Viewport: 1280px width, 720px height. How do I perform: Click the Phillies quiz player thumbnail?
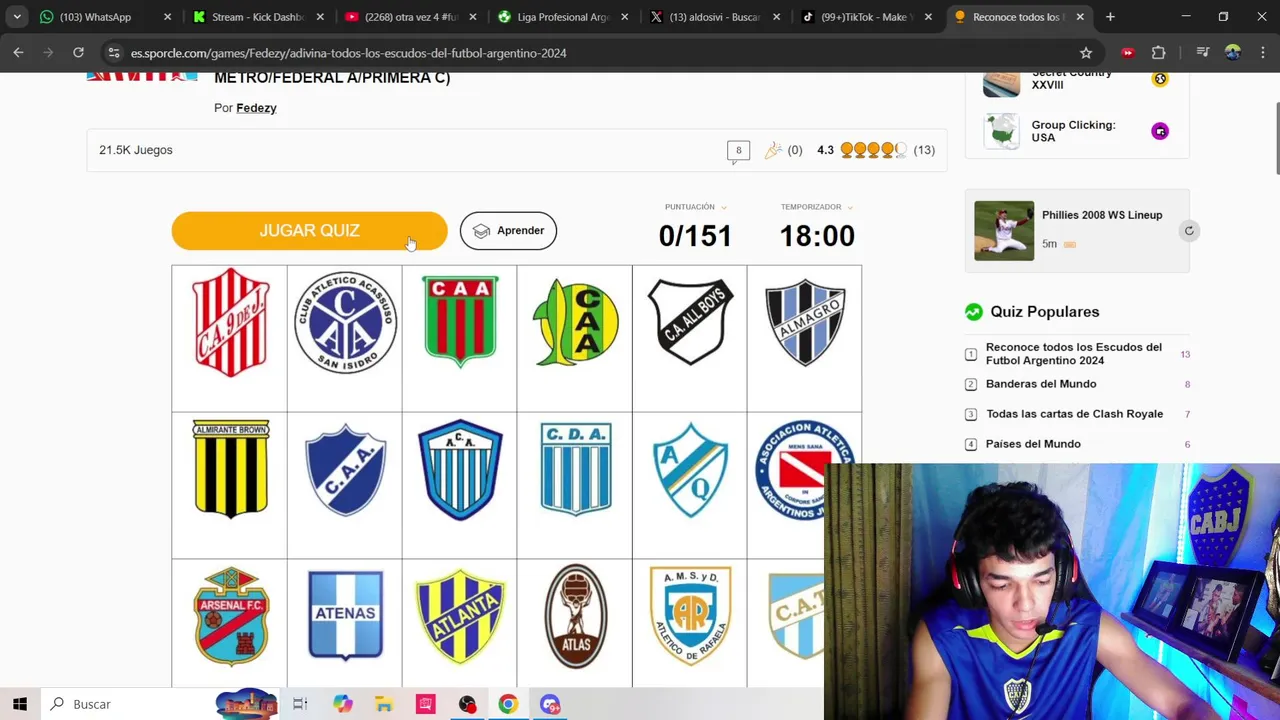pos(1004,231)
